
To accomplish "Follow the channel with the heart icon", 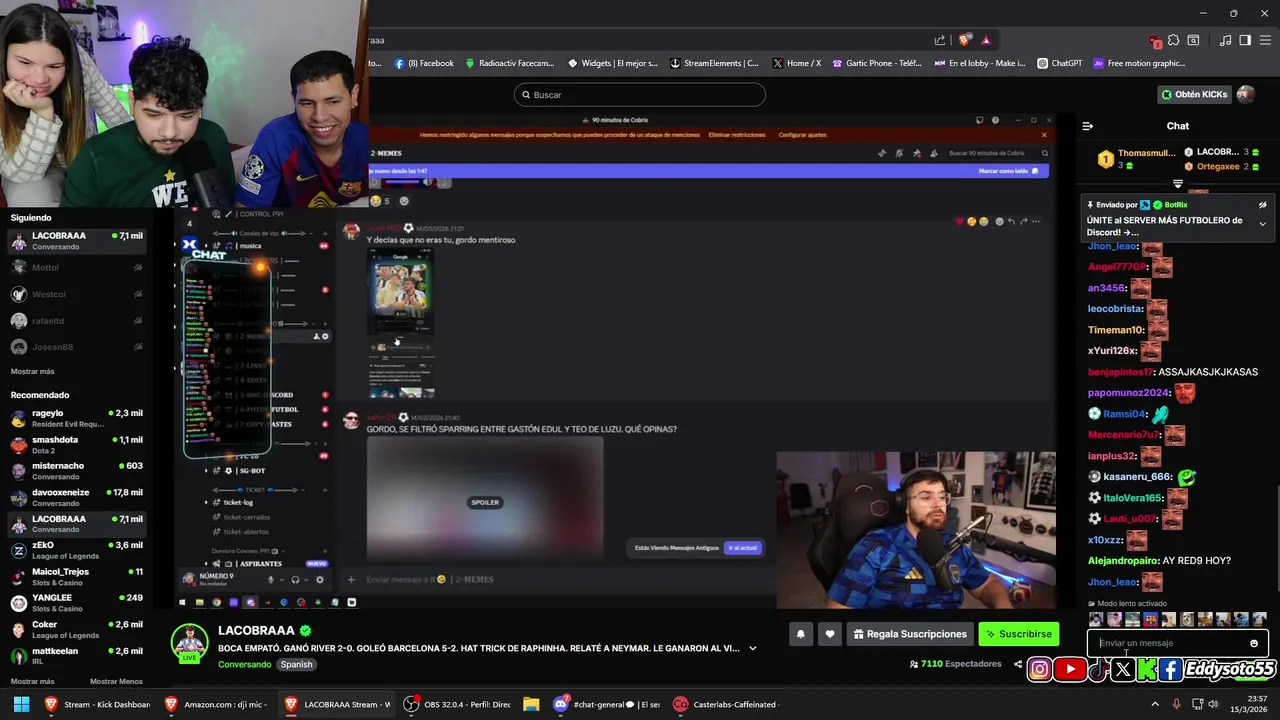I will point(830,634).
